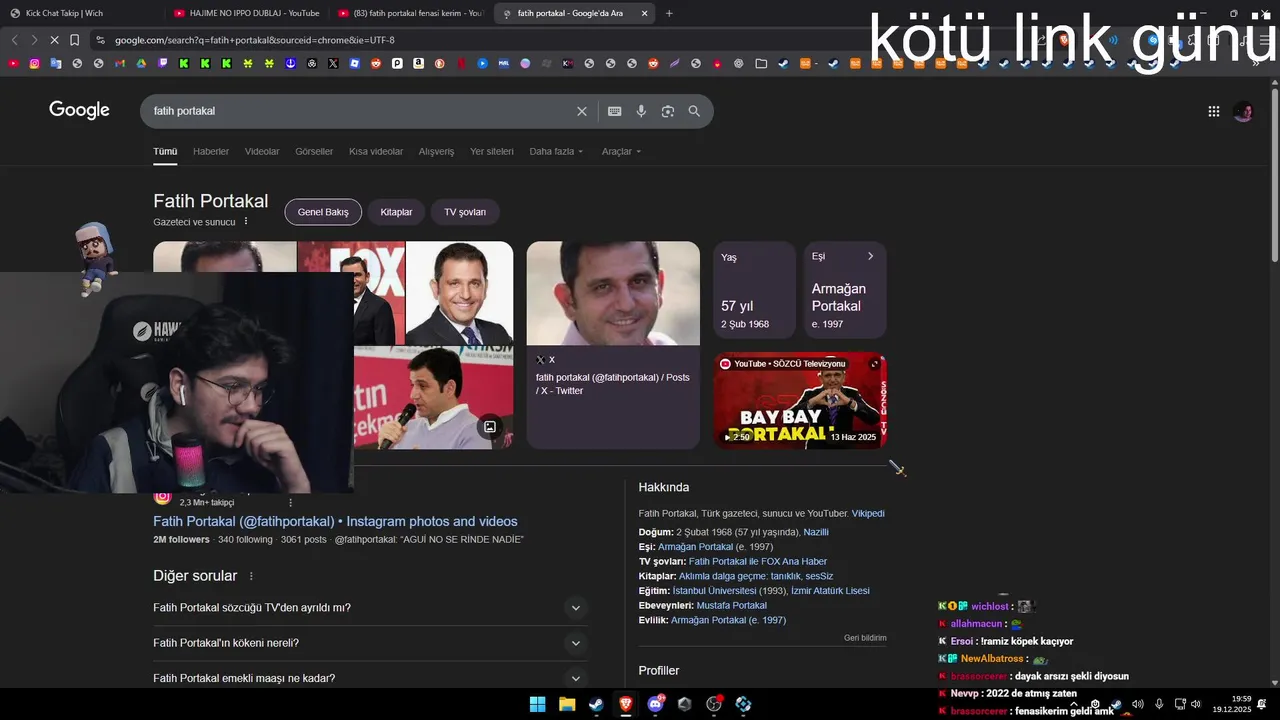Open 'Fatih Portakal ile FOX Ana Haber' link
Image resolution: width=1280 pixels, height=720 pixels.
(757, 562)
